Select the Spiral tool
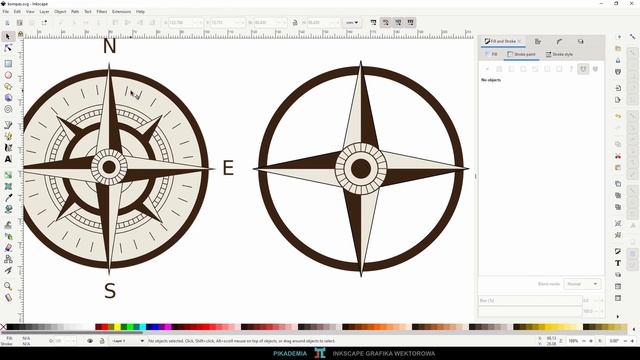Image resolution: width=640 pixels, height=360 pixels. (x=8, y=109)
